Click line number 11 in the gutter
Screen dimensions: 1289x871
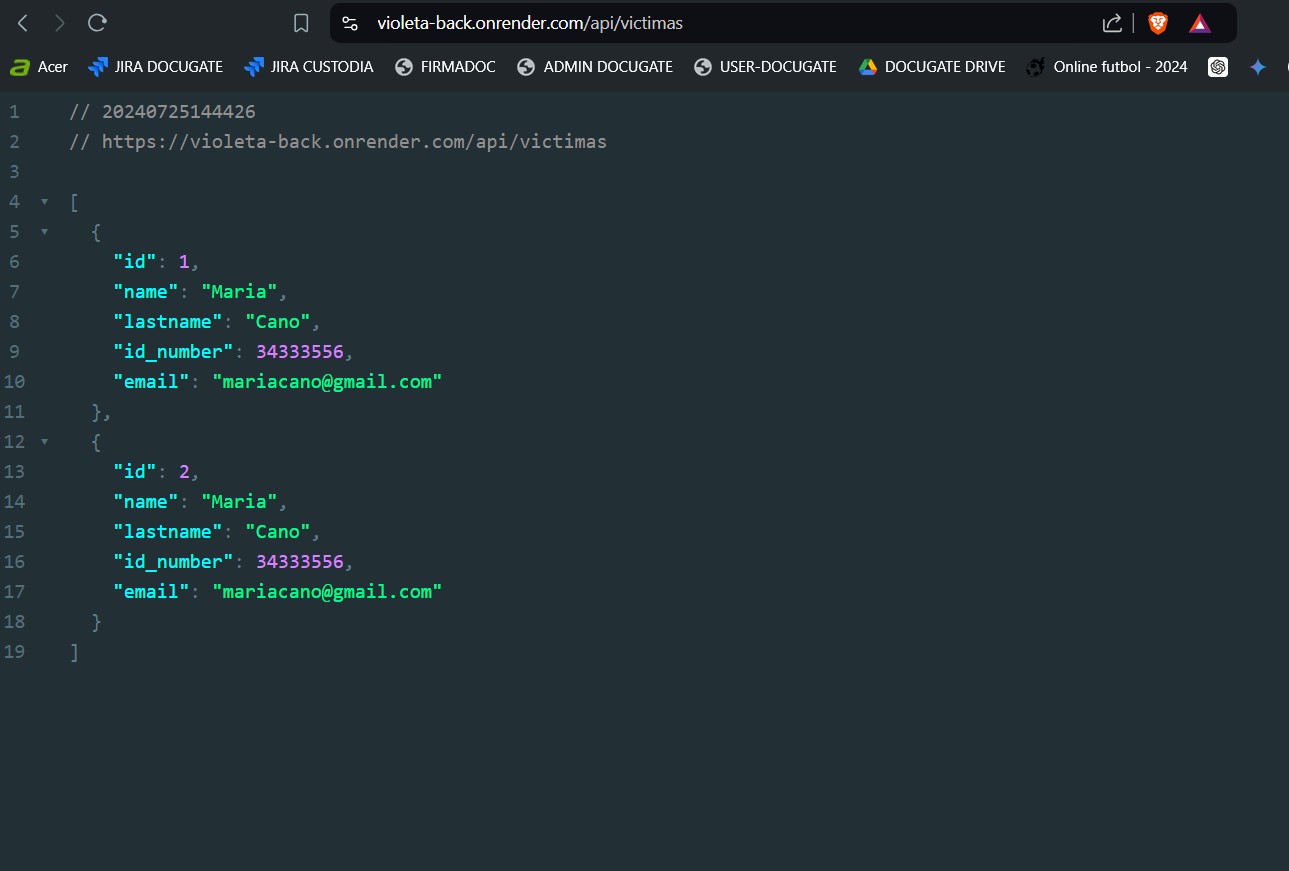pyautogui.click(x=14, y=412)
